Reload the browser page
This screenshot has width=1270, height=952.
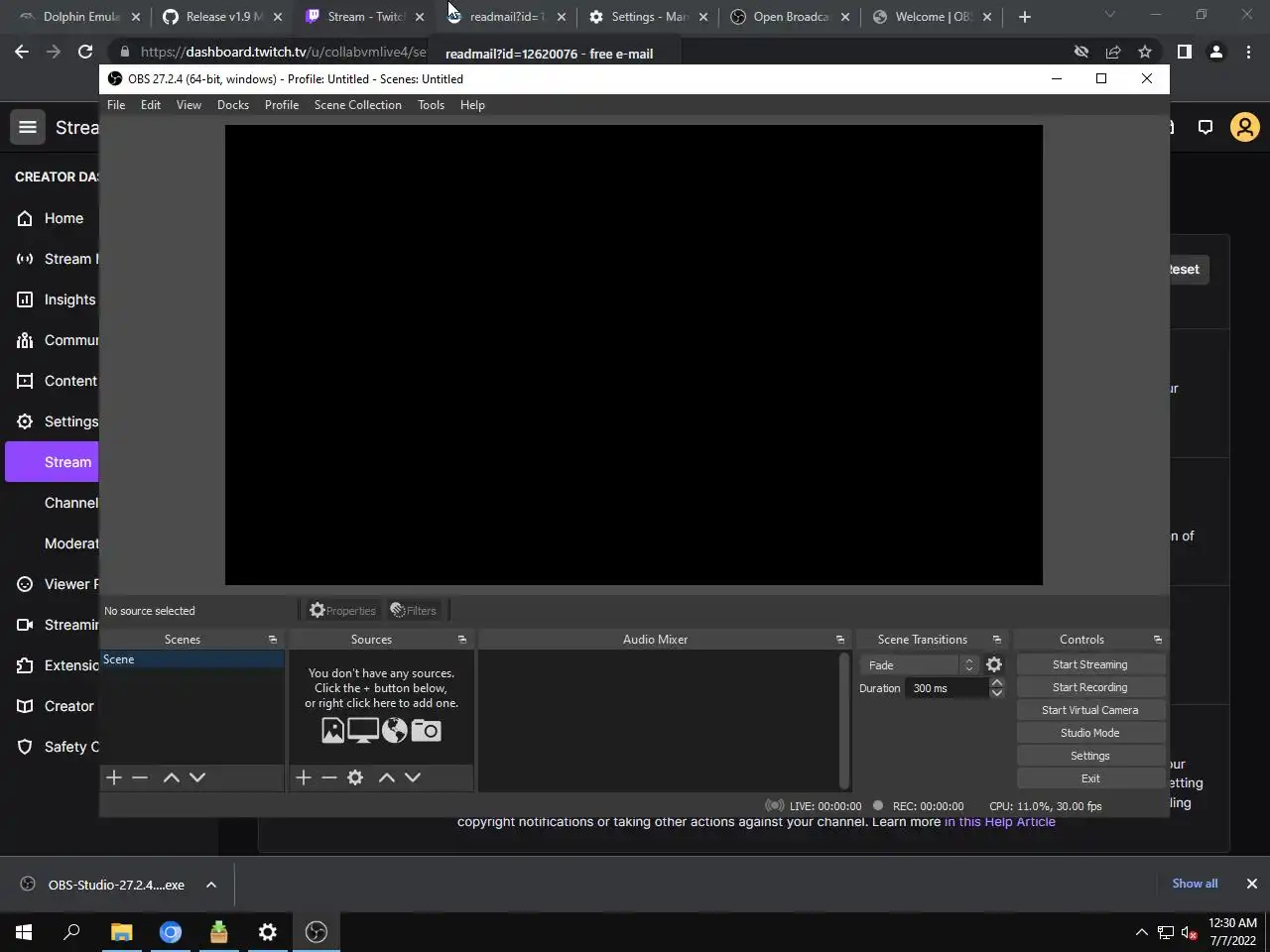85,52
